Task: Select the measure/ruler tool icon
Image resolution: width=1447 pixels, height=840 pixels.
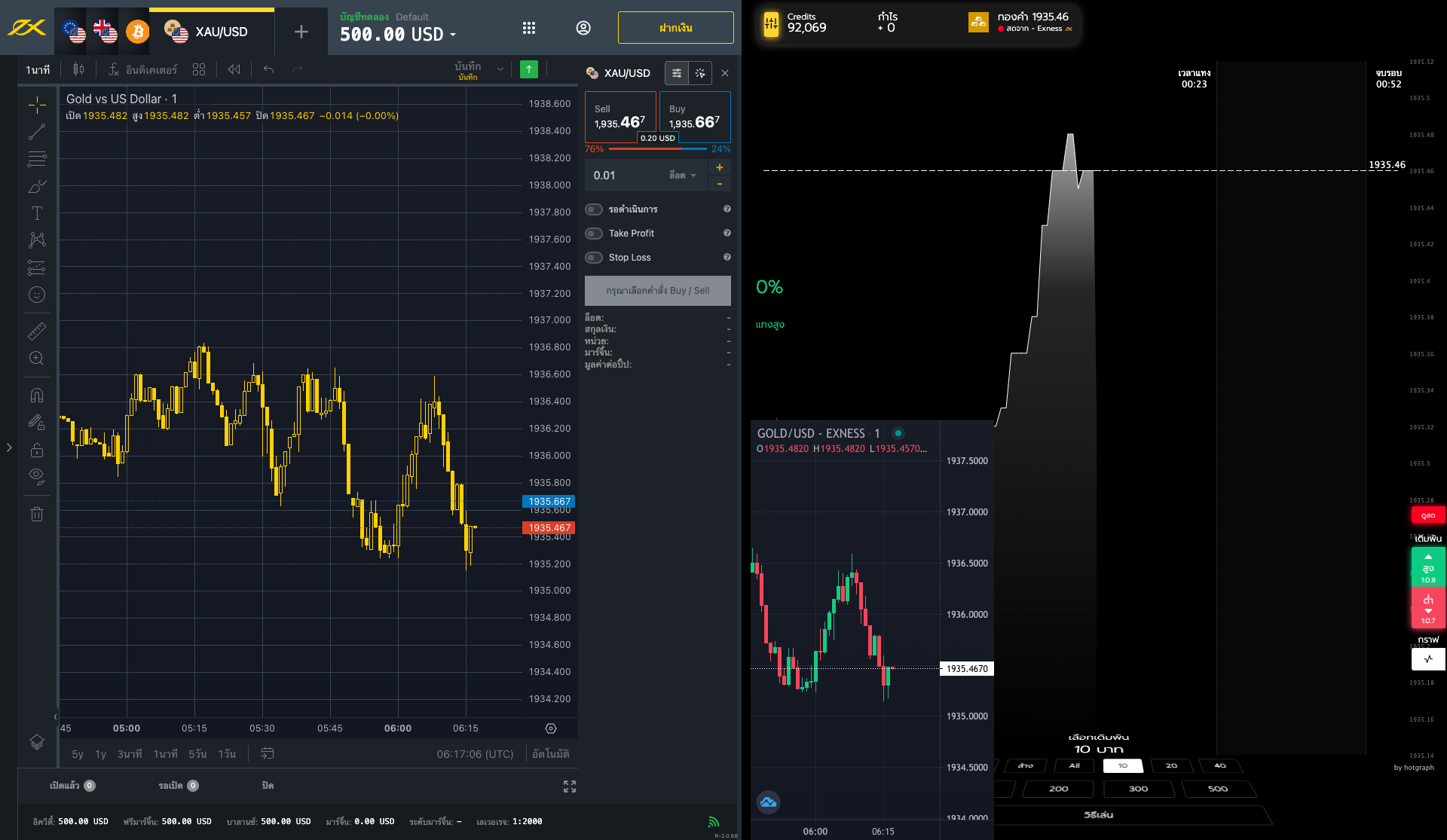Action: [x=37, y=330]
